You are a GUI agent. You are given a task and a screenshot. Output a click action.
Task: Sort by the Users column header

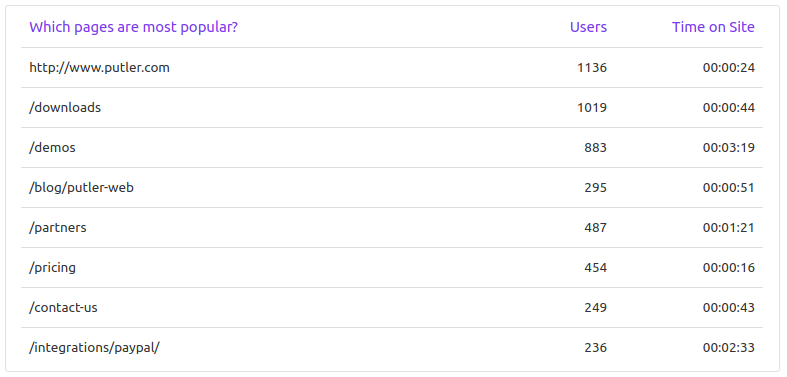(588, 27)
